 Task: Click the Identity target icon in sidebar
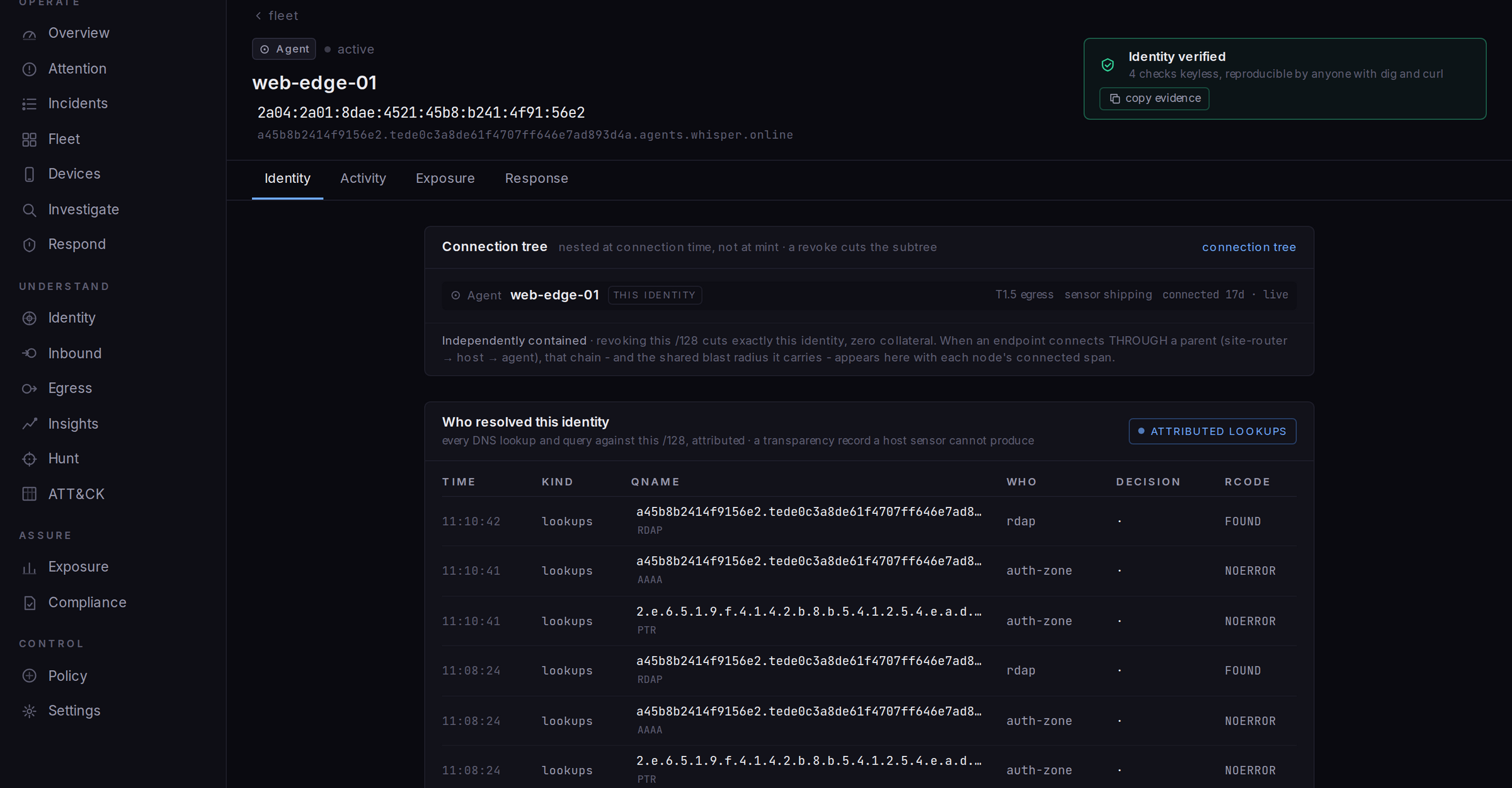[29, 318]
